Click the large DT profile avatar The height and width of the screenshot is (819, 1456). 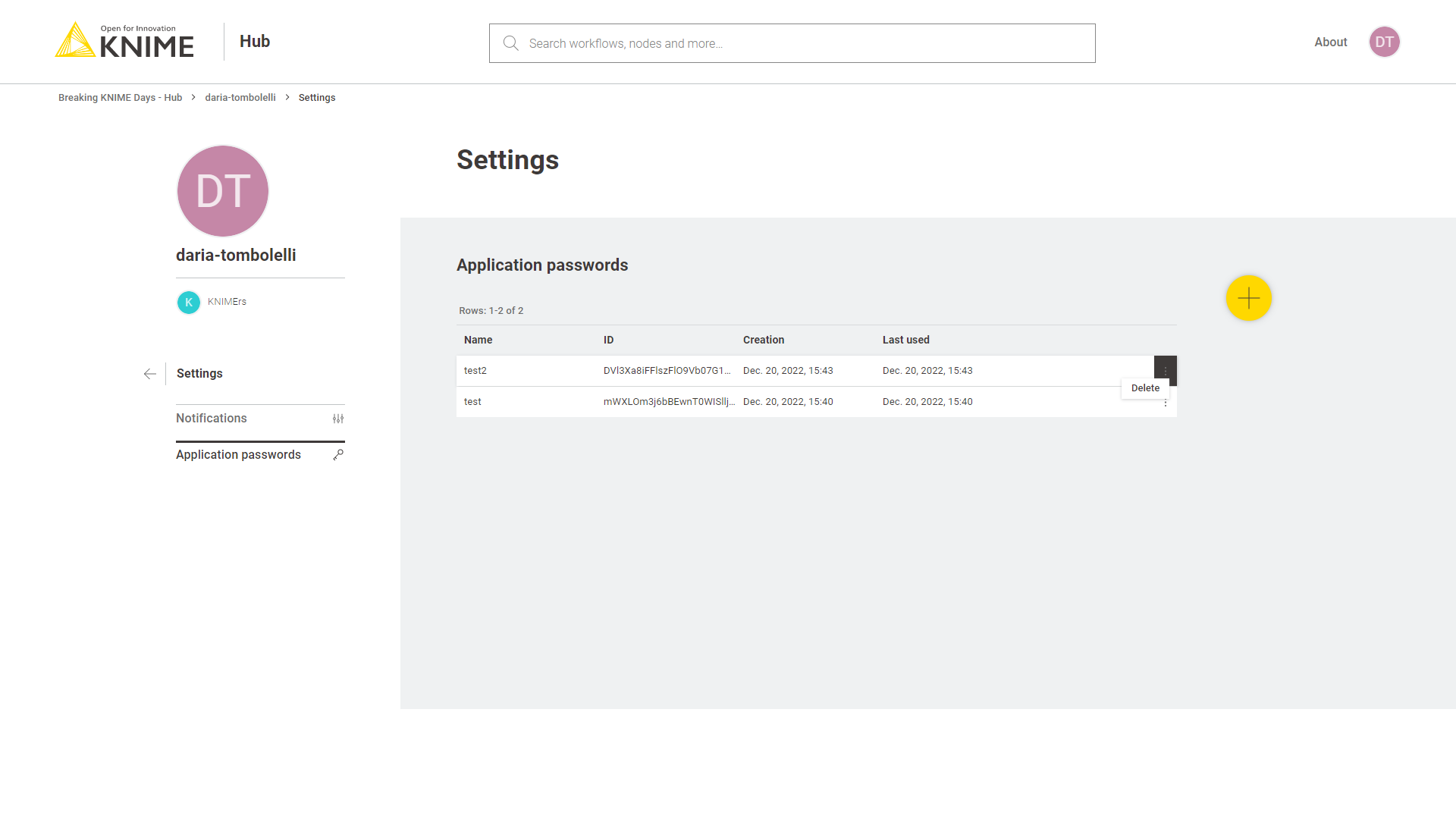tap(223, 191)
